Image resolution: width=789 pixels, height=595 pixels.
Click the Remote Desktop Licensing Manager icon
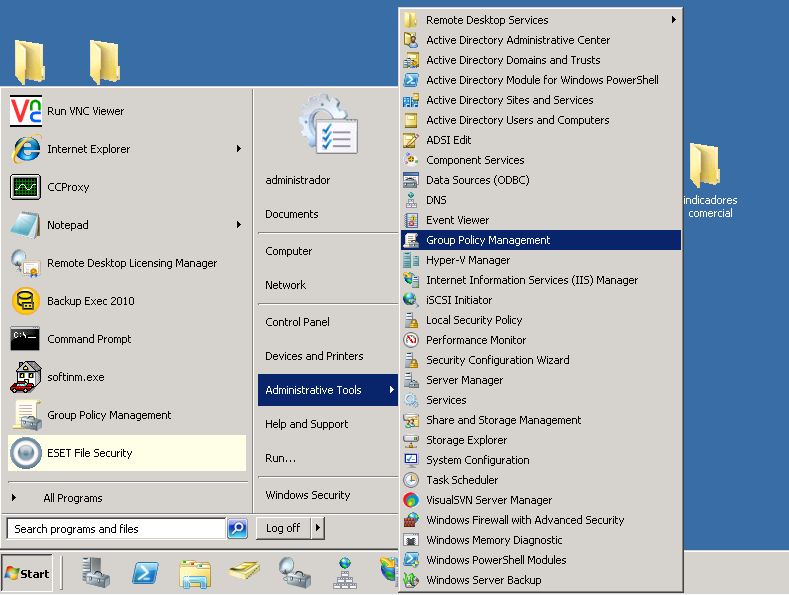(26, 263)
